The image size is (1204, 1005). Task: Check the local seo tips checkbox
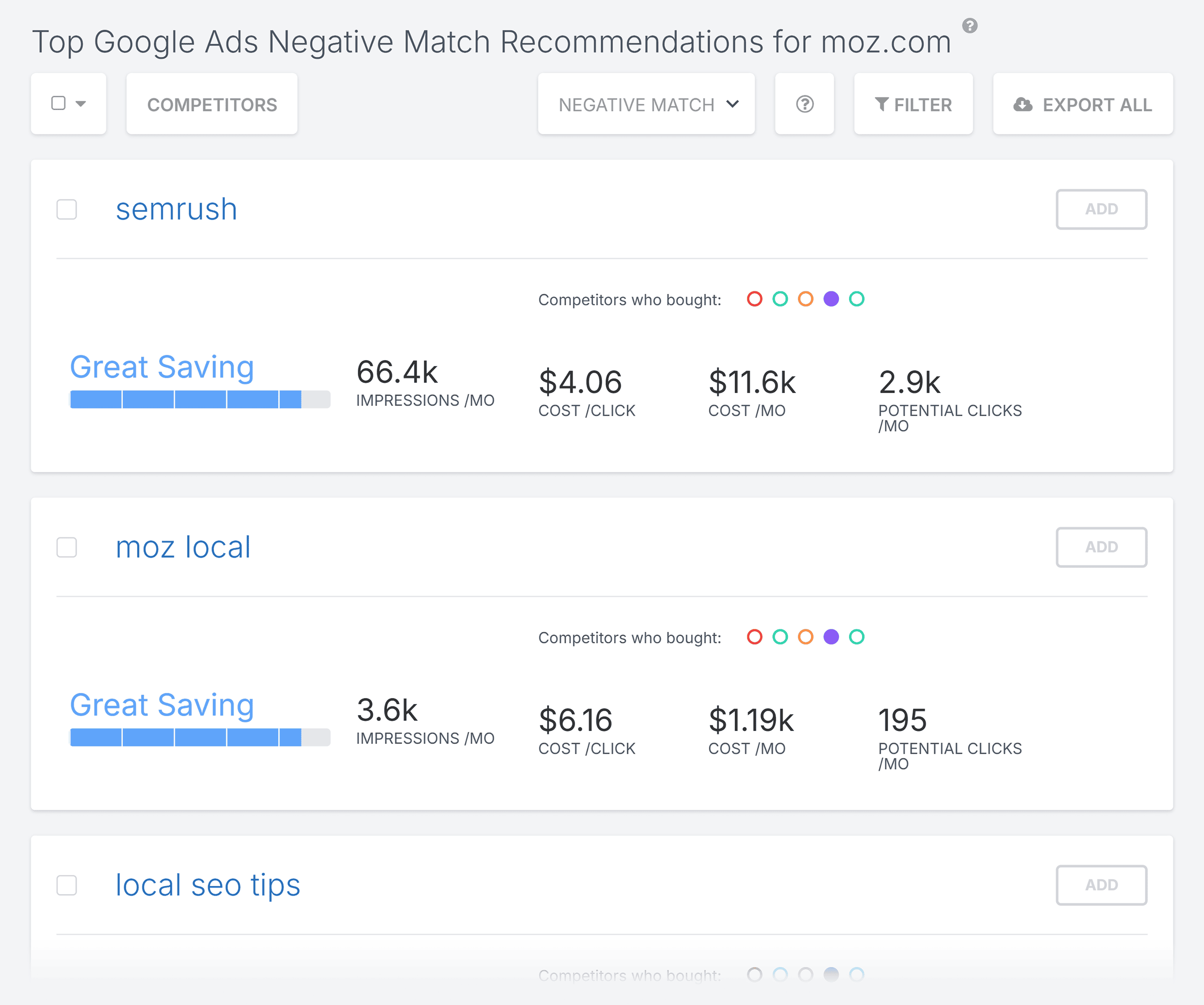pyautogui.click(x=66, y=885)
